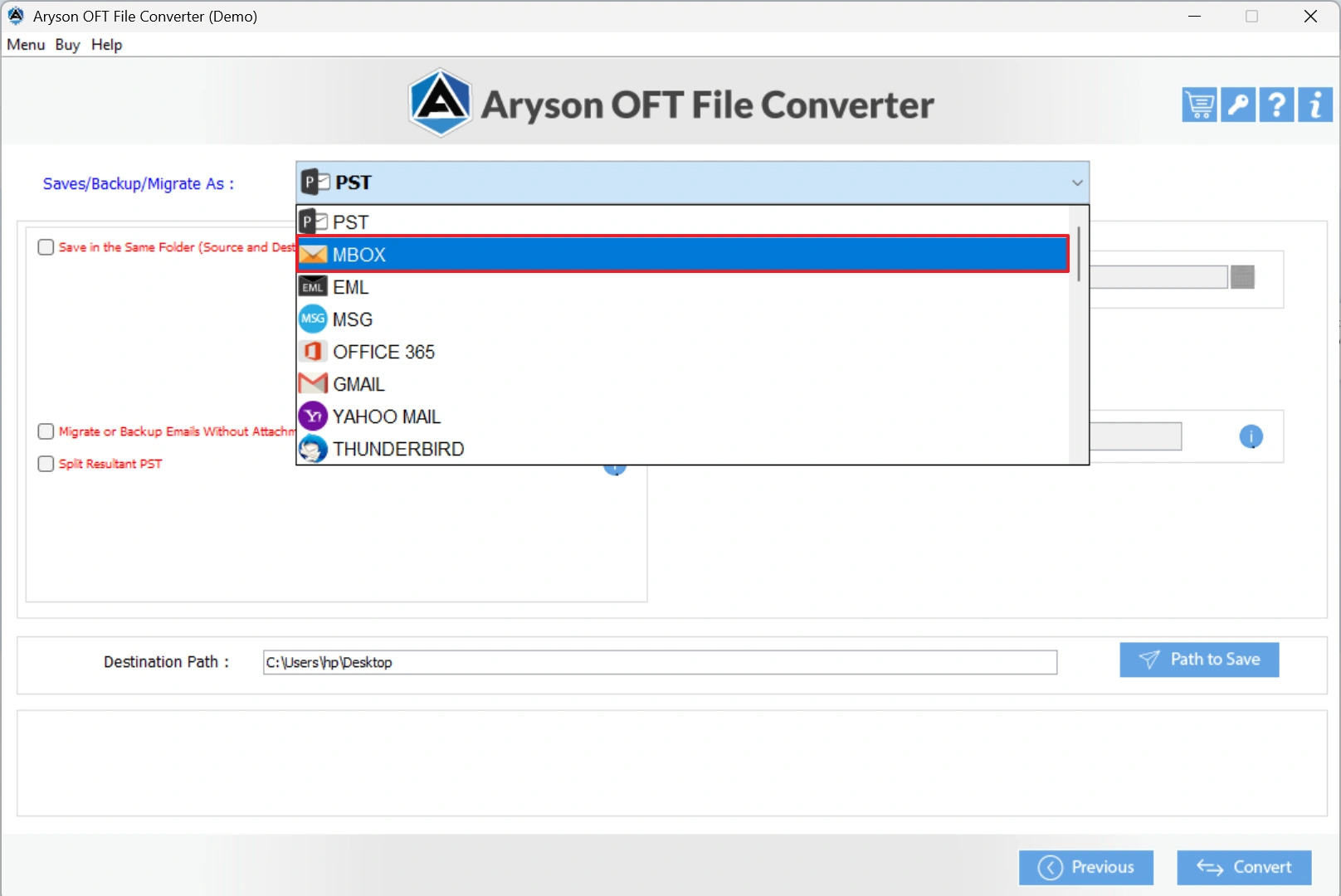This screenshot has width=1341, height=896.
Task: Open the Menu menu
Action: click(26, 45)
